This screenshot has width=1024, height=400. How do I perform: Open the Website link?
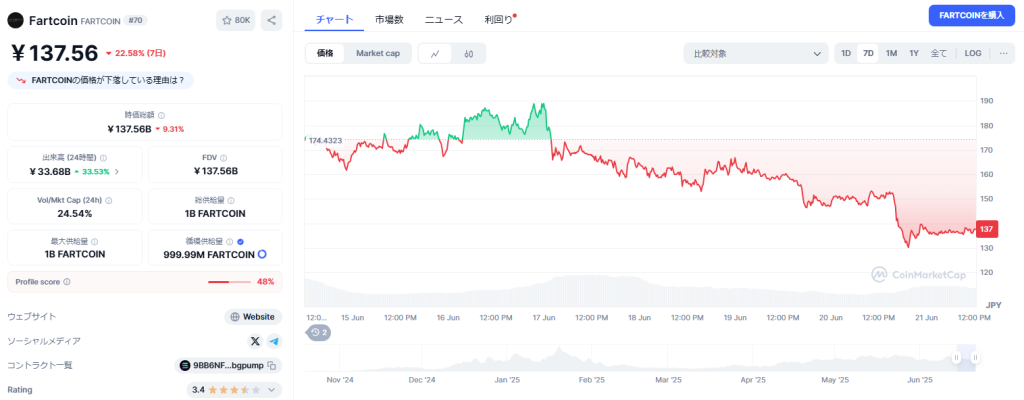252,317
